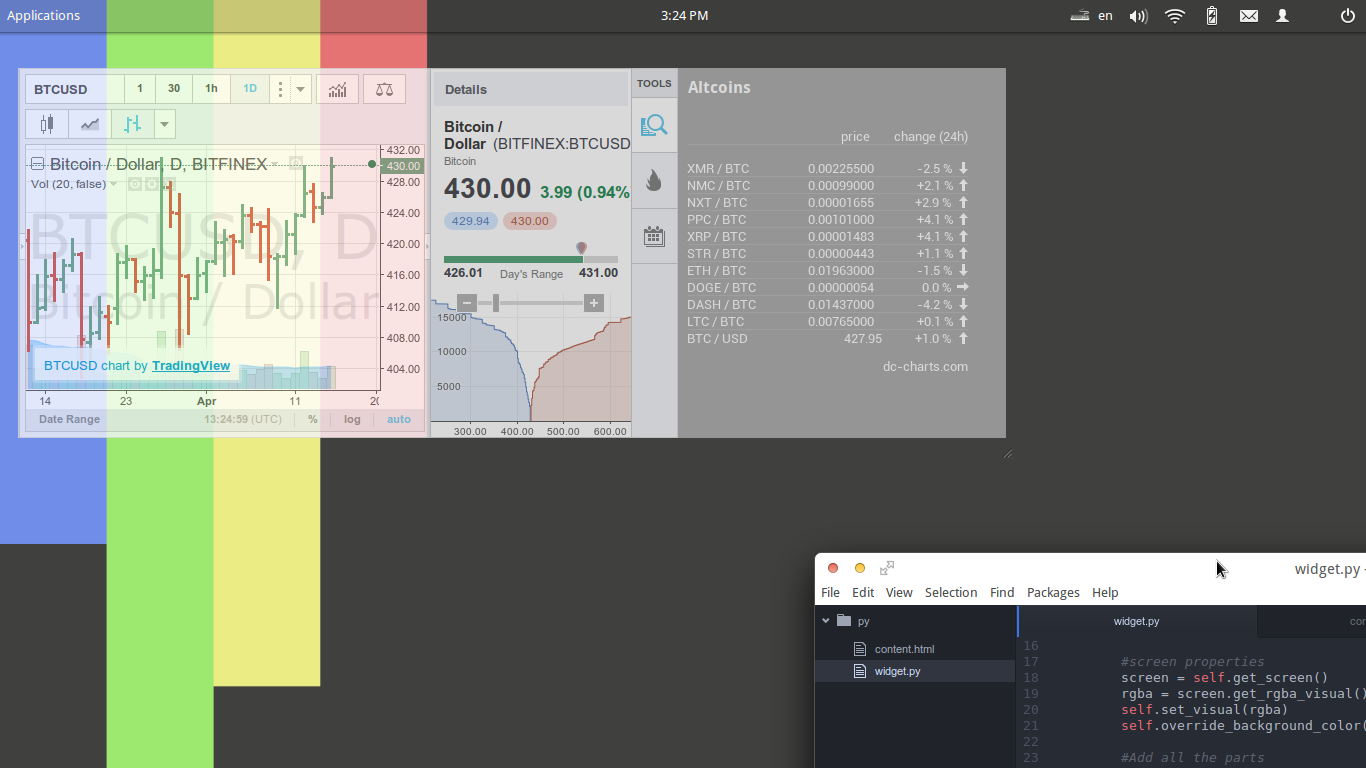Expand Bitcoin / Dollar legend dropdown
Viewport: 1366px width, 768px height.
click(x=275, y=164)
